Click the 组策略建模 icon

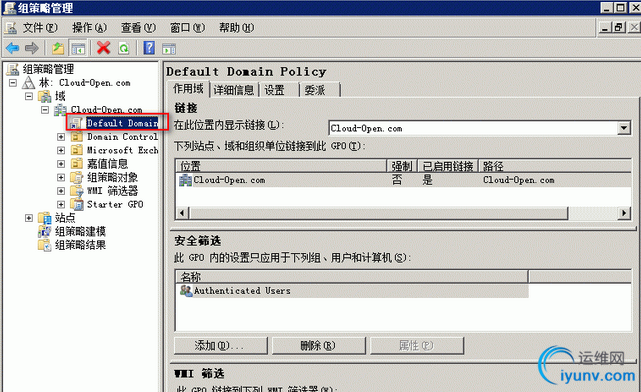pos(44,231)
